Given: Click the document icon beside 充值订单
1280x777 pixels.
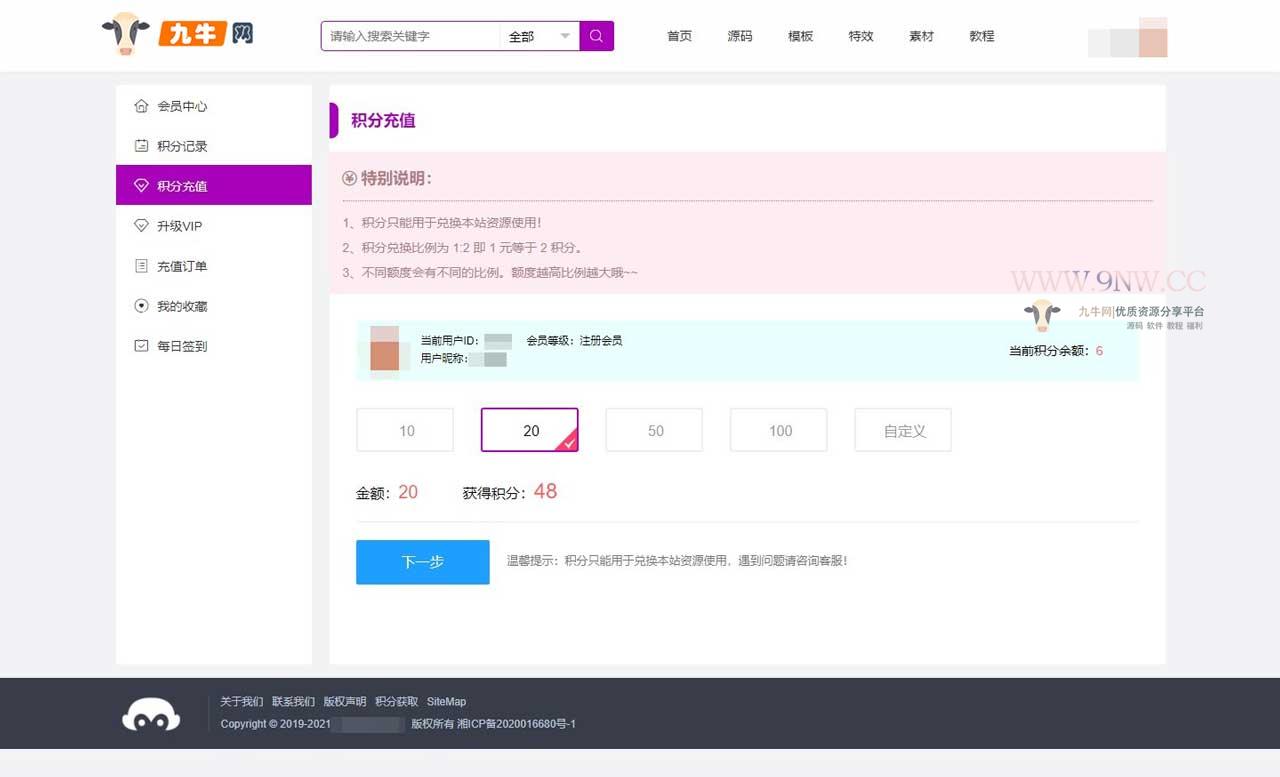Looking at the screenshot, I should tap(141, 266).
